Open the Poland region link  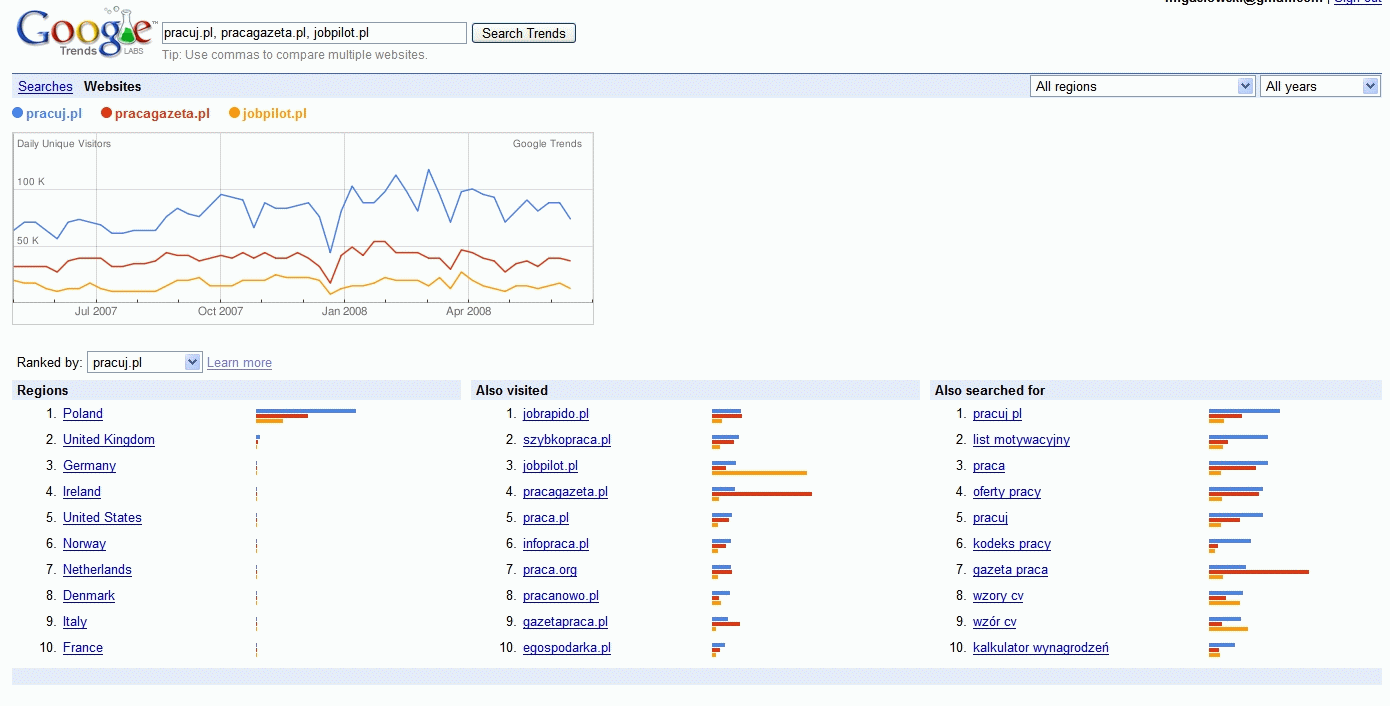pyautogui.click(x=83, y=414)
